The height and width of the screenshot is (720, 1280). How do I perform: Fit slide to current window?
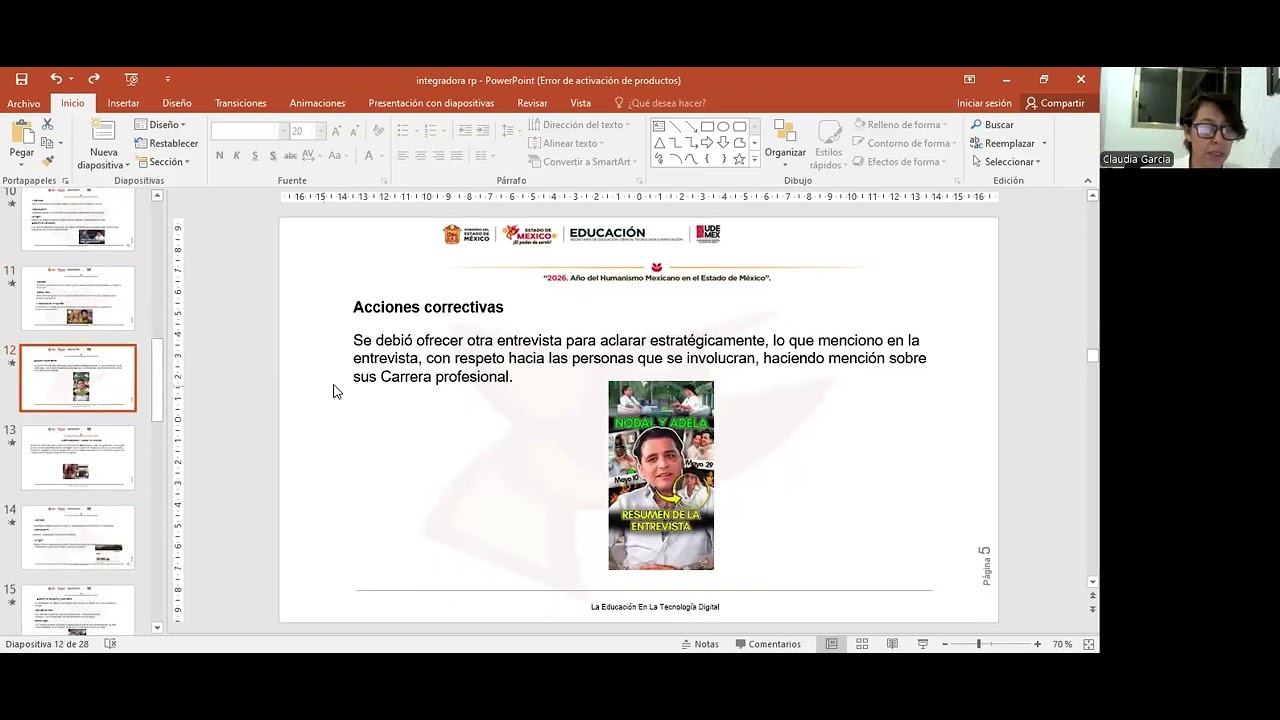pos(1088,644)
